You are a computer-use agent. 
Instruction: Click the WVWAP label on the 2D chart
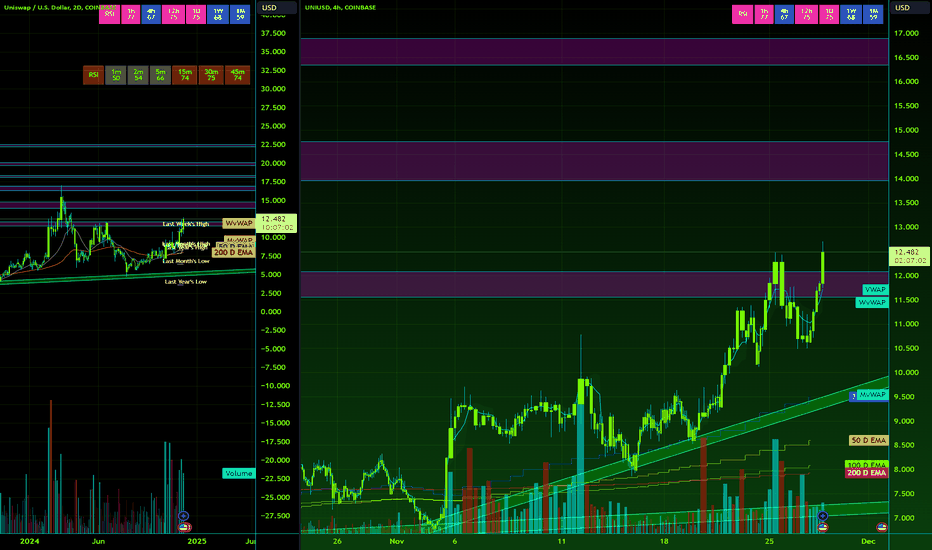pyautogui.click(x=239, y=223)
